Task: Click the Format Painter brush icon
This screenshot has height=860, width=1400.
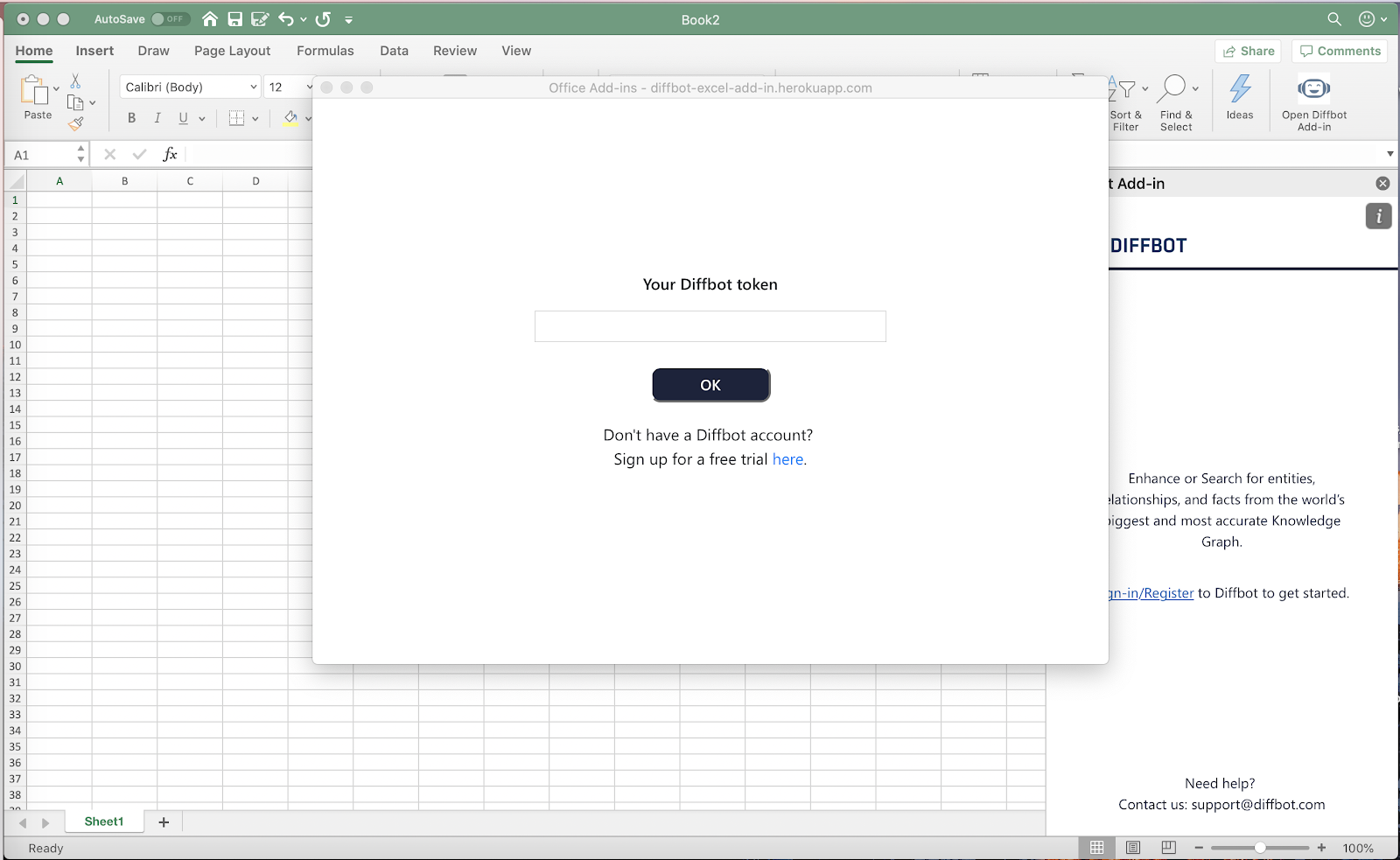Action: (76, 123)
